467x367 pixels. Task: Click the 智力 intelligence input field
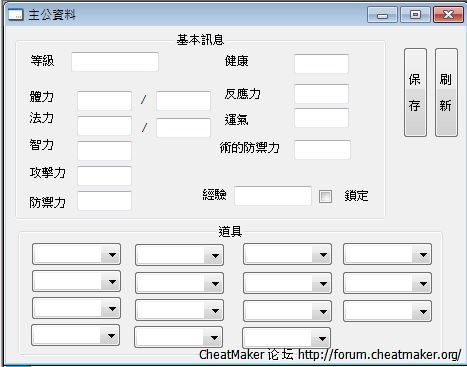[x=104, y=151]
